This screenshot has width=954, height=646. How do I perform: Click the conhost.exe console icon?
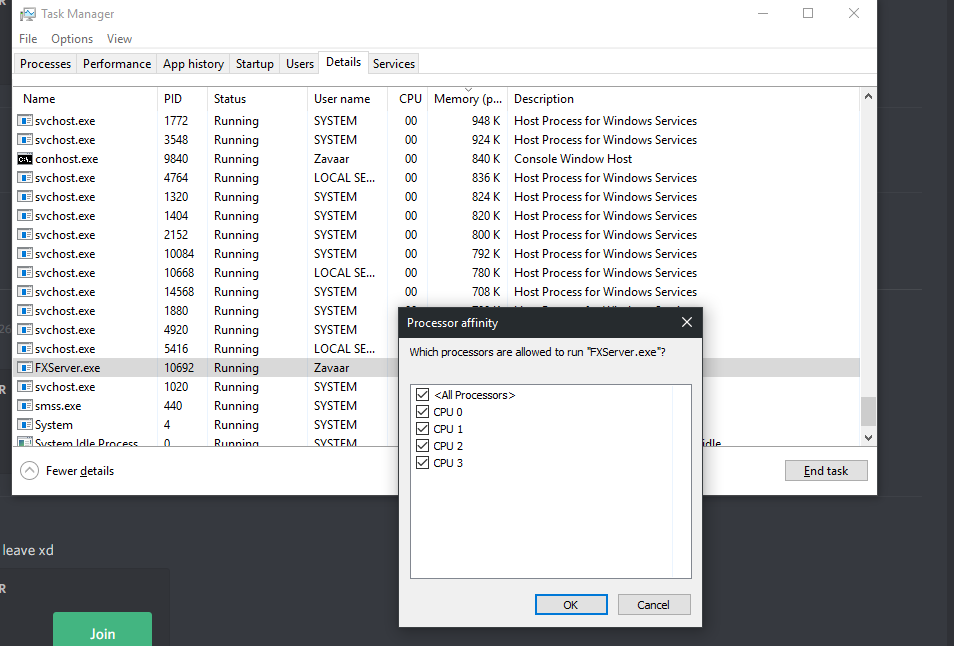[x=25, y=159]
